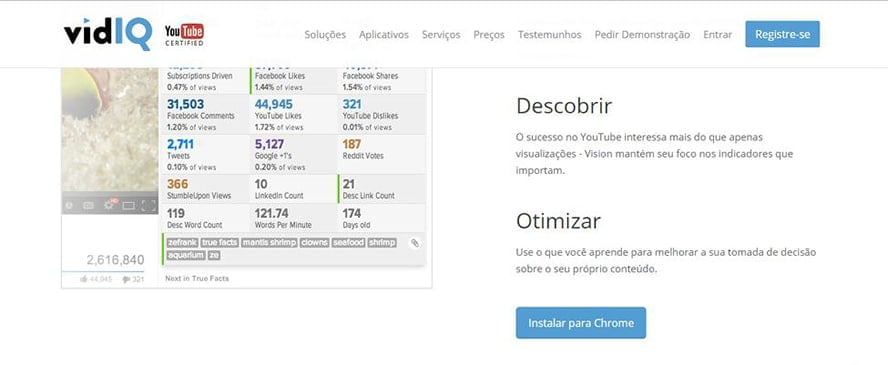View the Testemunhos page
888x365 pixels.
pos(549,35)
